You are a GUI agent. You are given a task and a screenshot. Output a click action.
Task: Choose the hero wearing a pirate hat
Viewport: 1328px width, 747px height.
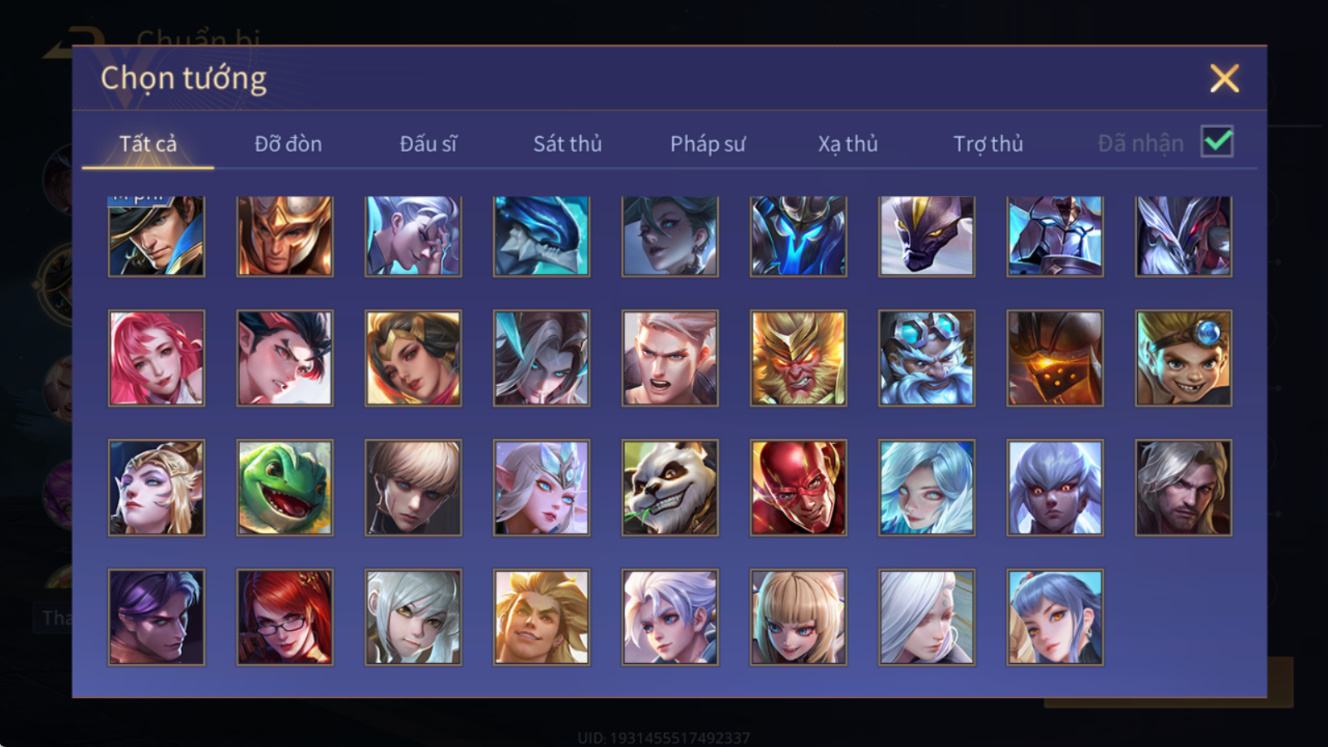tap(156, 236)
